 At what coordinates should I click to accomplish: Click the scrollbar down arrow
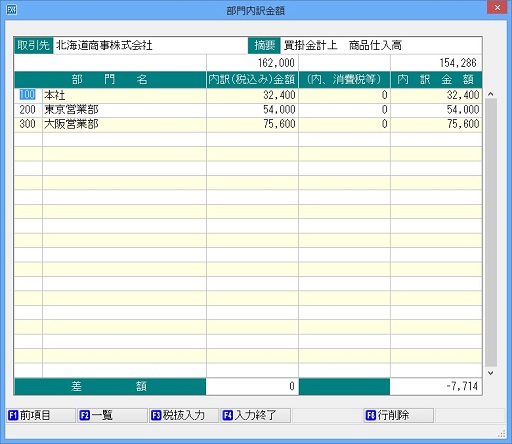pos(490,373)
